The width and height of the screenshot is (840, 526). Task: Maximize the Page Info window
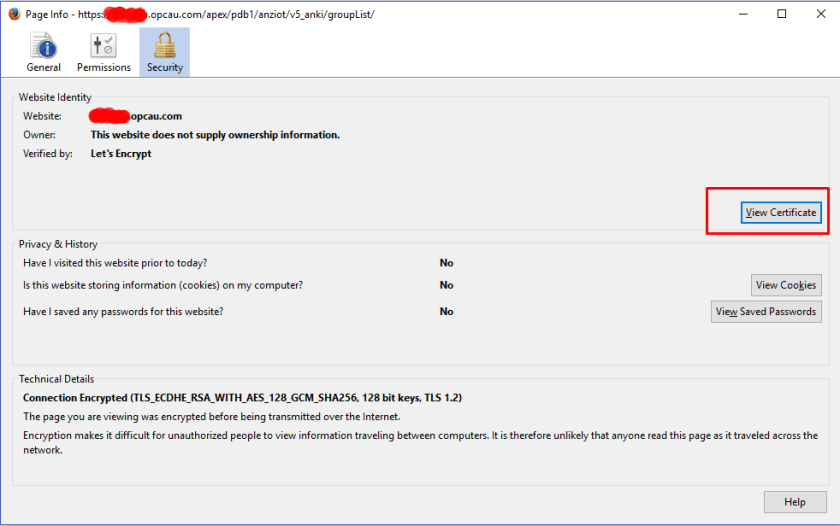tap(782, 14)
